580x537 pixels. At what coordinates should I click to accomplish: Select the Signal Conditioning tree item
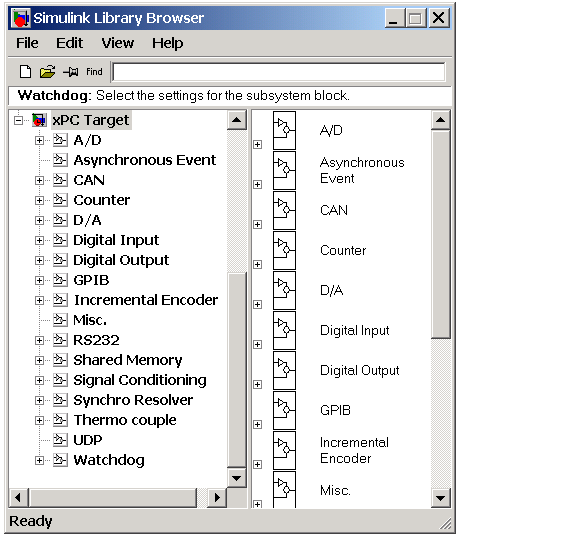[140, 380]
